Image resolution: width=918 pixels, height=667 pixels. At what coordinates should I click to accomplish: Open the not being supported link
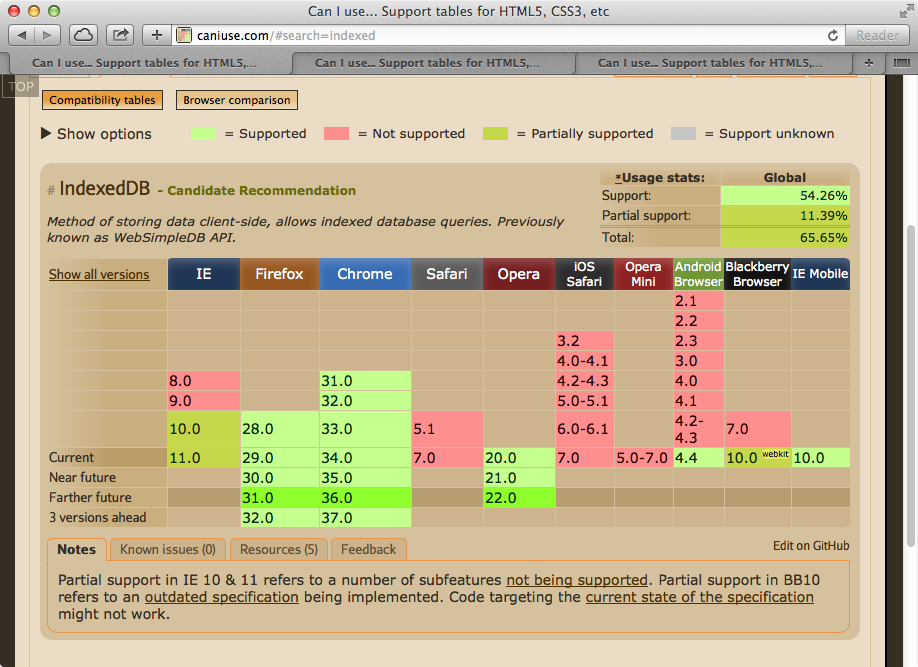[577, 580]
